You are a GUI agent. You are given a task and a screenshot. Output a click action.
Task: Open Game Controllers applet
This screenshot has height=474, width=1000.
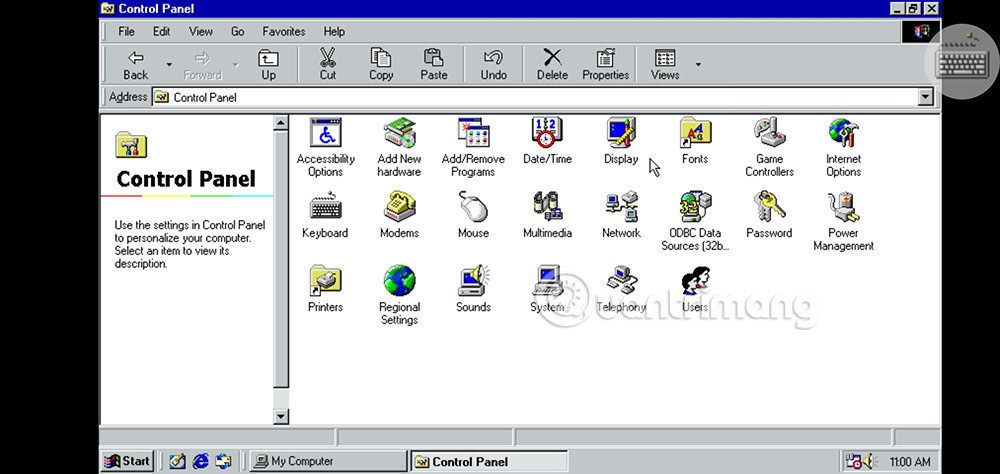[x=769, y=133]
